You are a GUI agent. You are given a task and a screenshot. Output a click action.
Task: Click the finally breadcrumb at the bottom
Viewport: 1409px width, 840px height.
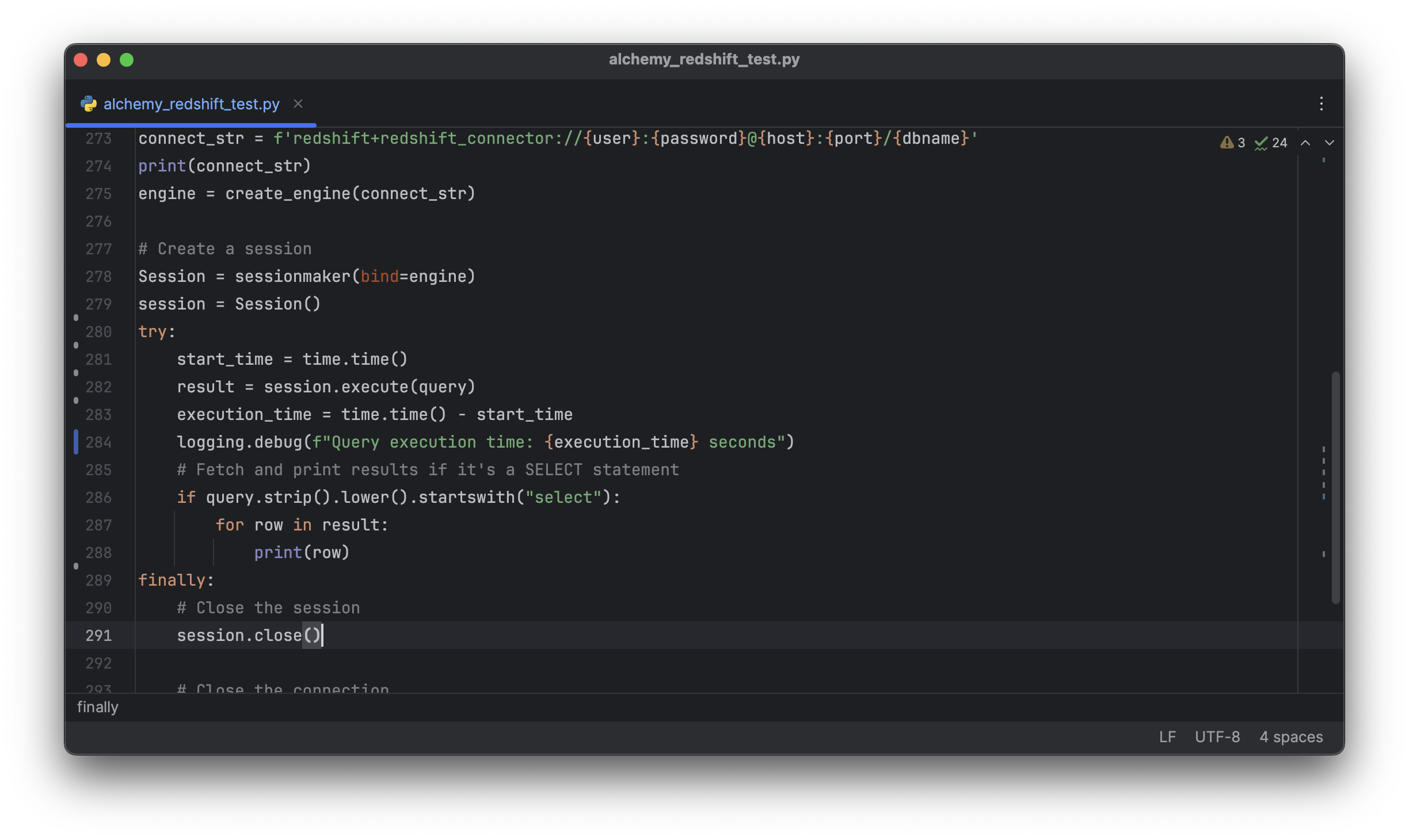coord(98,707)
